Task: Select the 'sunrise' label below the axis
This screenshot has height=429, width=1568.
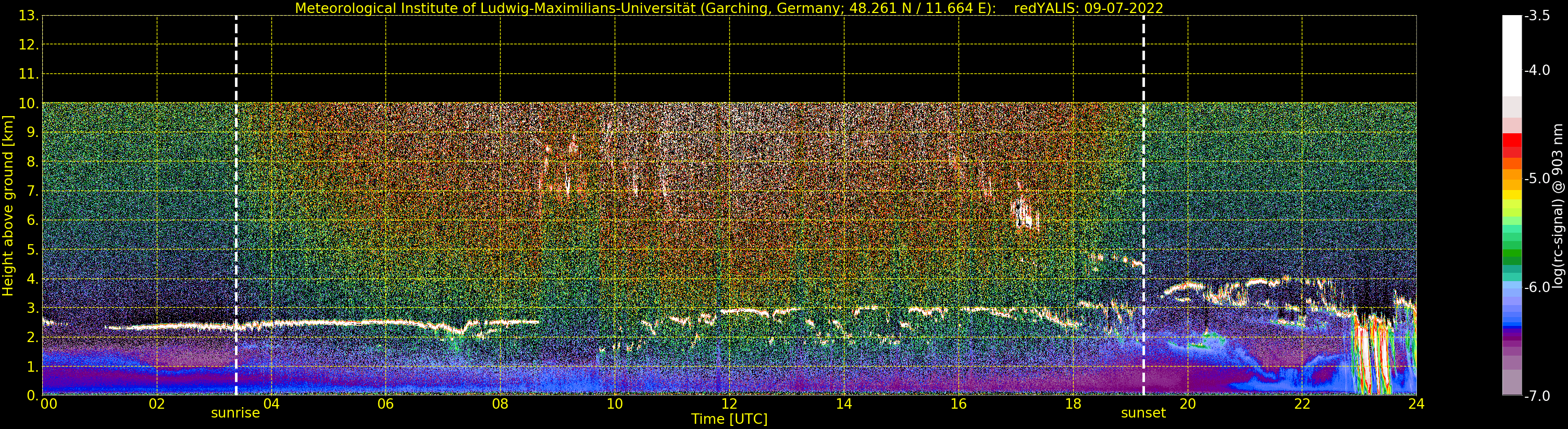Action: click(235, 413)
